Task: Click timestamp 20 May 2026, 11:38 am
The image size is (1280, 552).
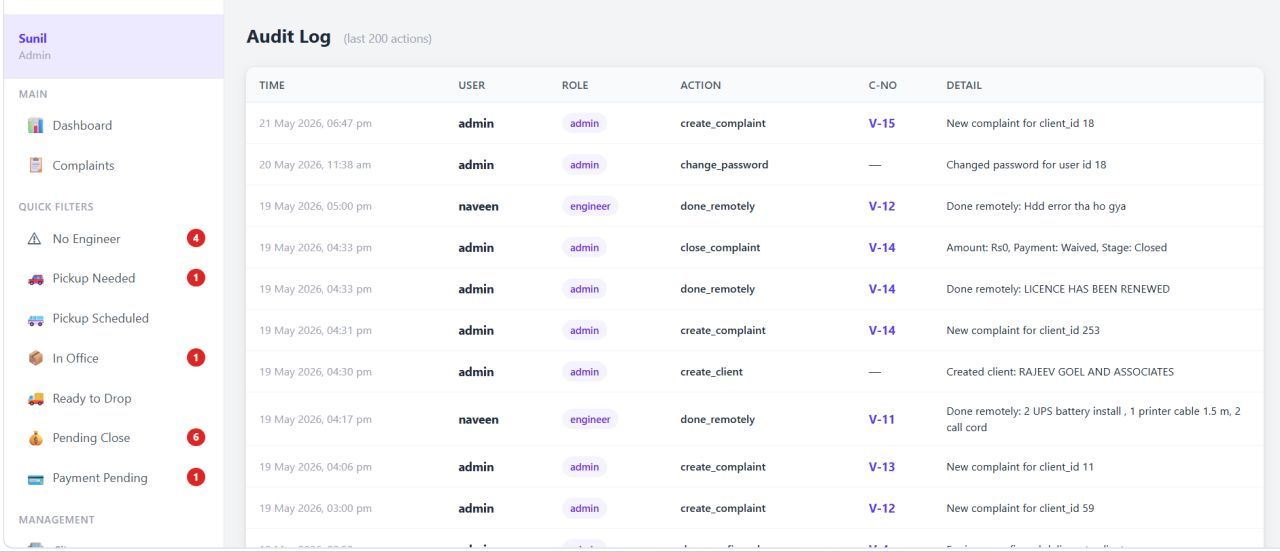Action: pos(315,165)
